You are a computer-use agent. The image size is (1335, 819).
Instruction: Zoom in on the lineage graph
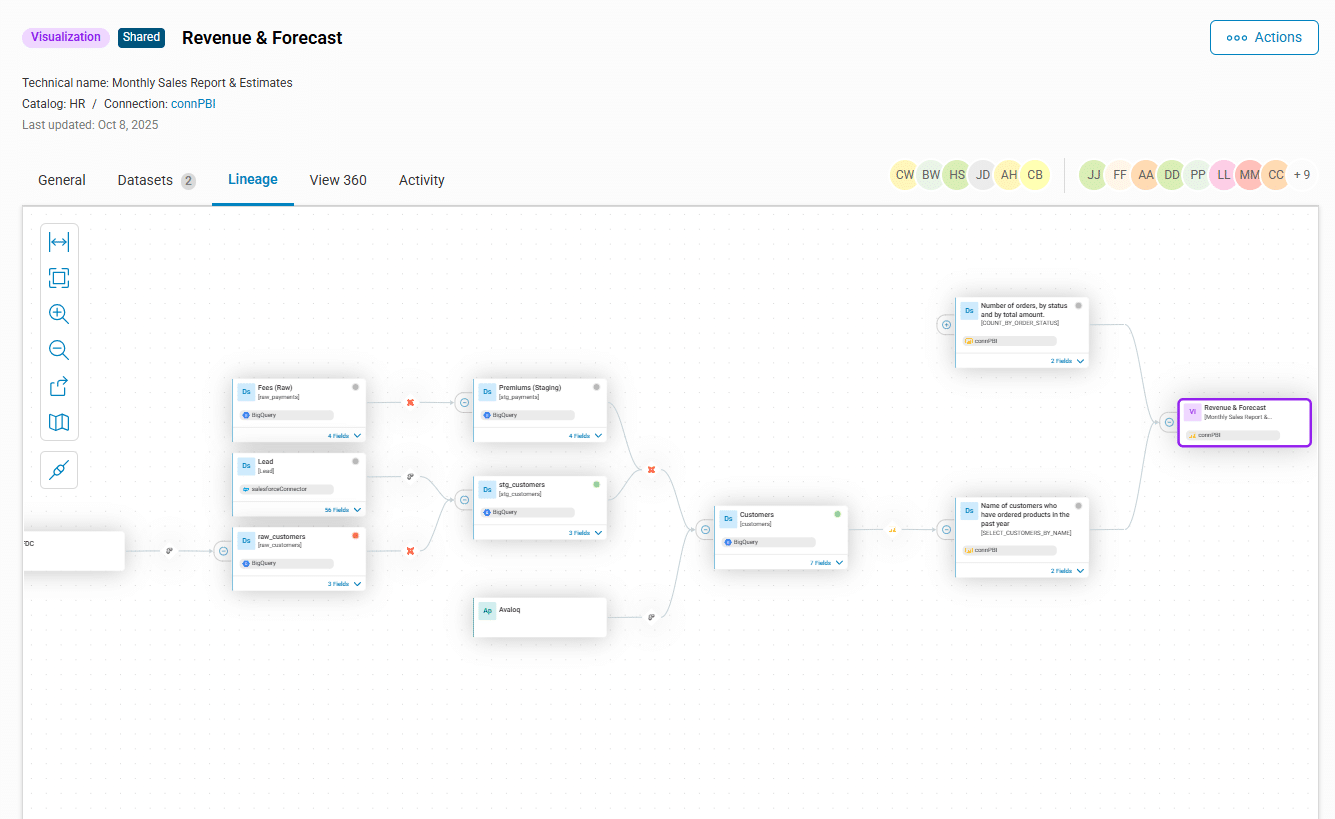pos(59,314)
